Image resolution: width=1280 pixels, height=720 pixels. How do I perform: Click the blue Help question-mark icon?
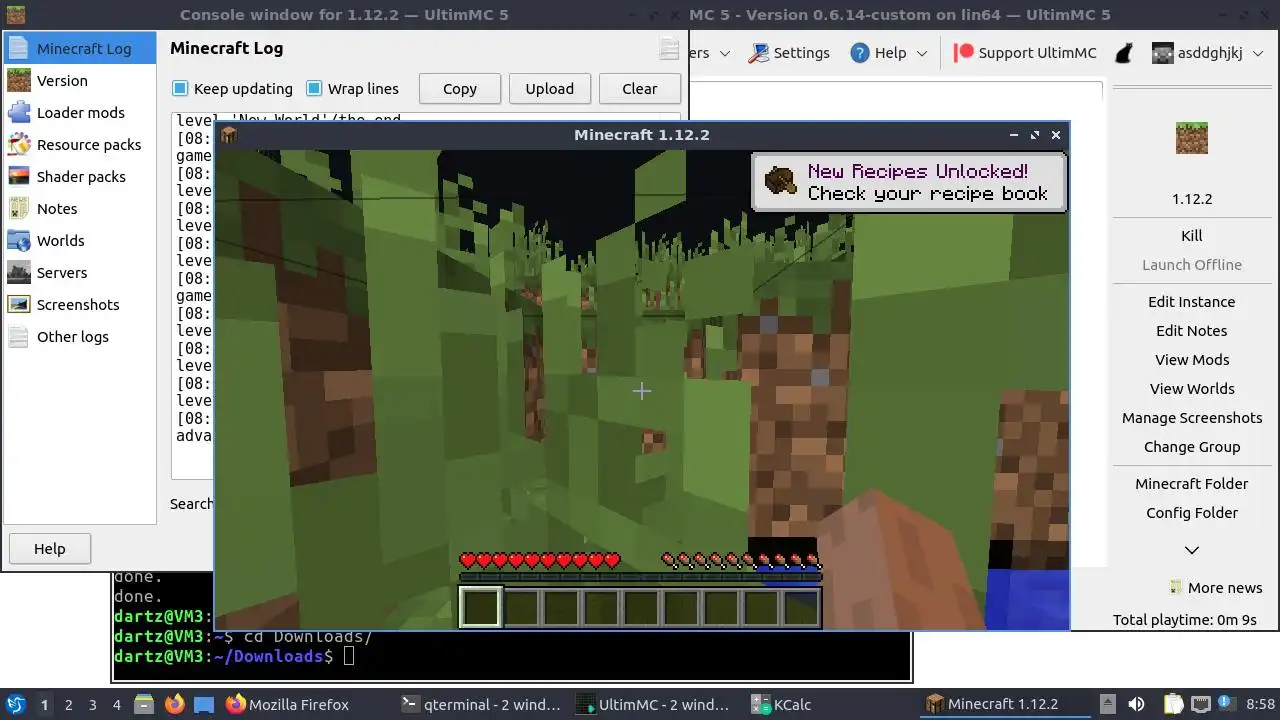(x=860, y=53)
